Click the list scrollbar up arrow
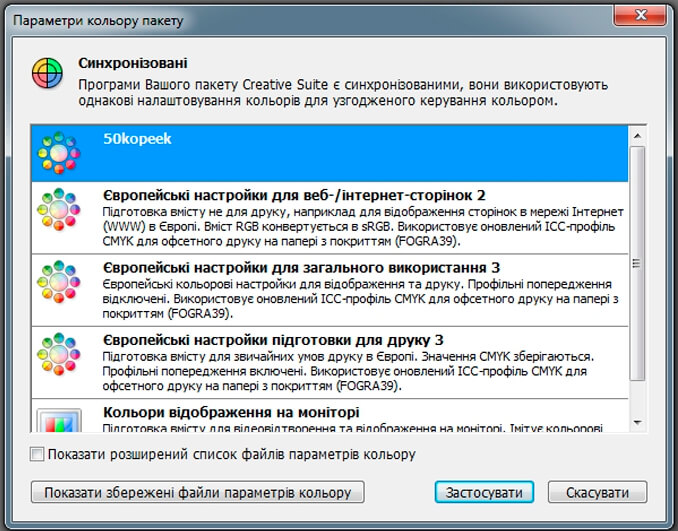This screenshot has height=531, width=678. tap(636, 133)
